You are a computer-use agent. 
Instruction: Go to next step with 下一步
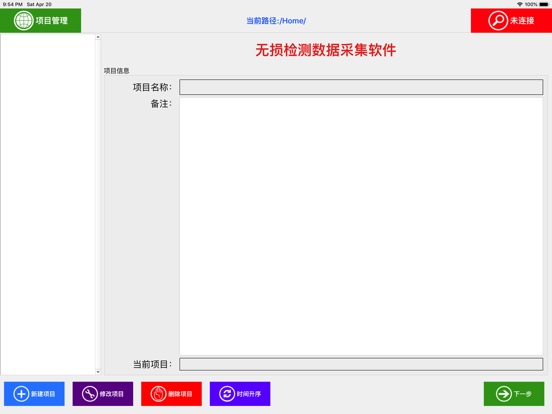(x=514, y=394)
